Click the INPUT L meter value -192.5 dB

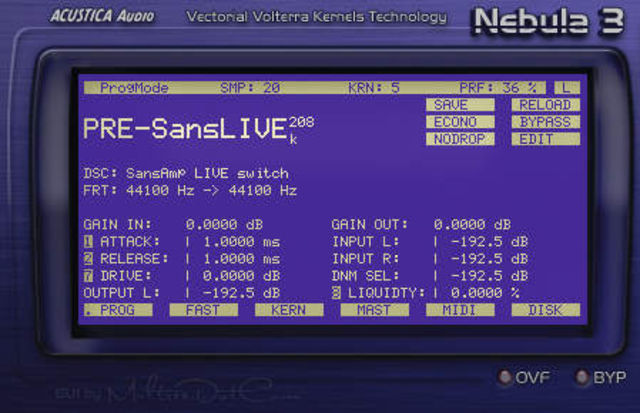(489, 242)
